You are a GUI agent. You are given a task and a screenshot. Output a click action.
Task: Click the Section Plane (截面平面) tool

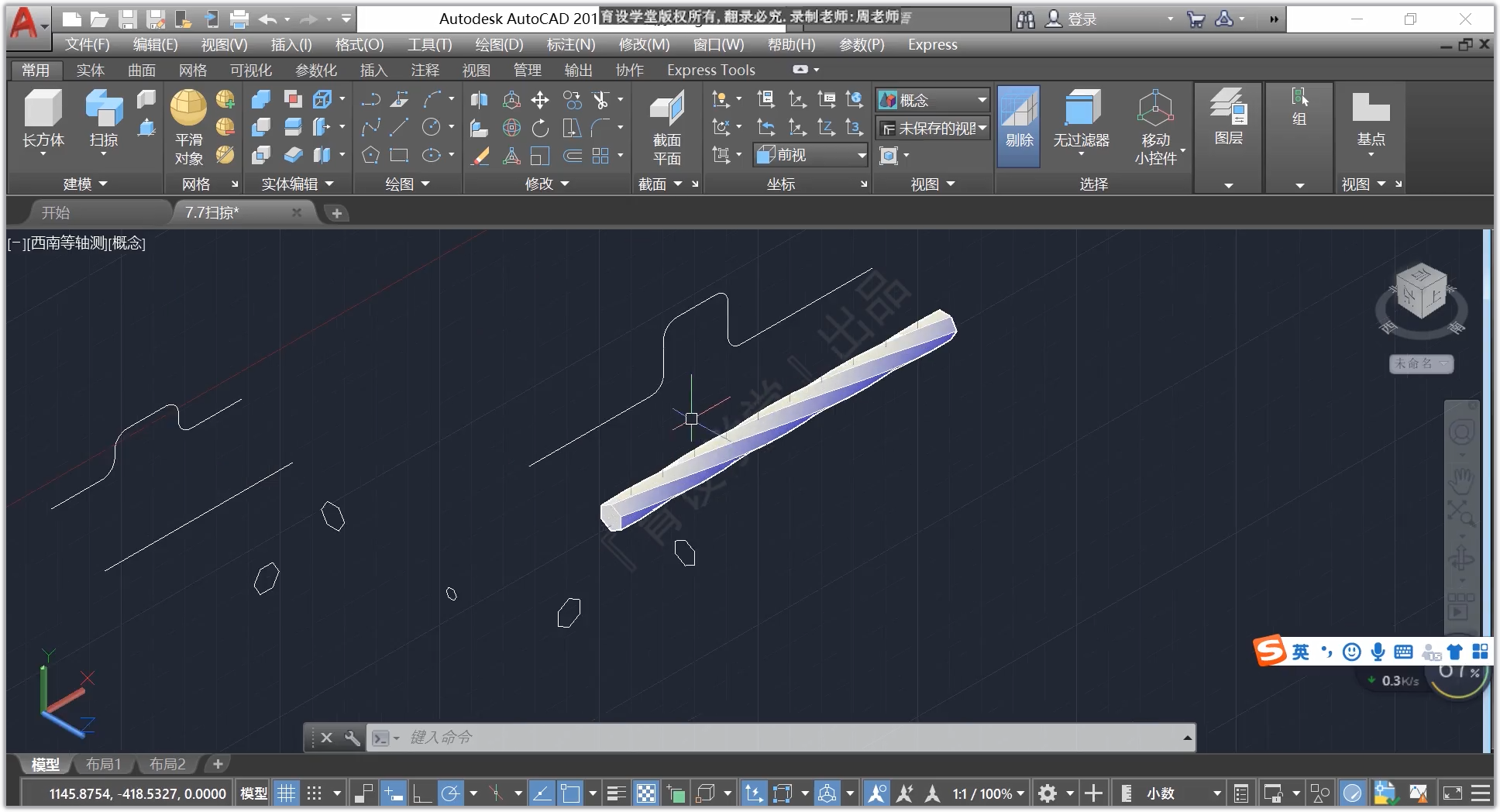coord(666,128)
